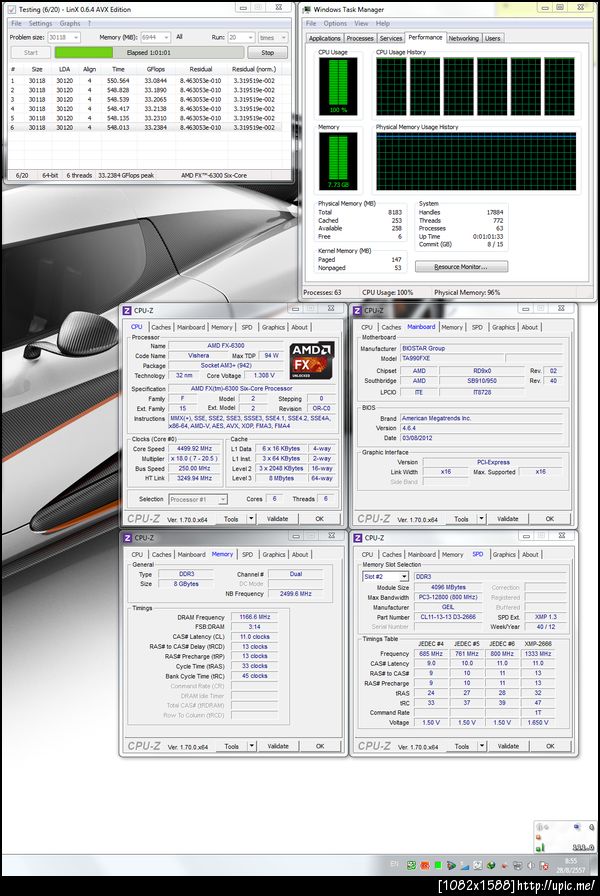Screen dimensions: 600x896
Task: Select the Caches tab in CPU-Z CPU window
Action: click(x=161, y=327)
